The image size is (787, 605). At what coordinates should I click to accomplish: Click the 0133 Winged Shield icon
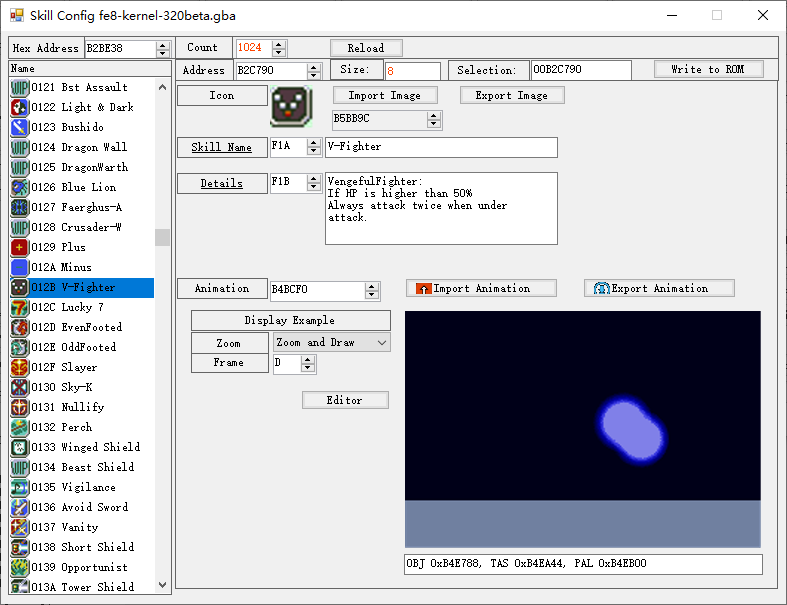[x=20, y=447]
